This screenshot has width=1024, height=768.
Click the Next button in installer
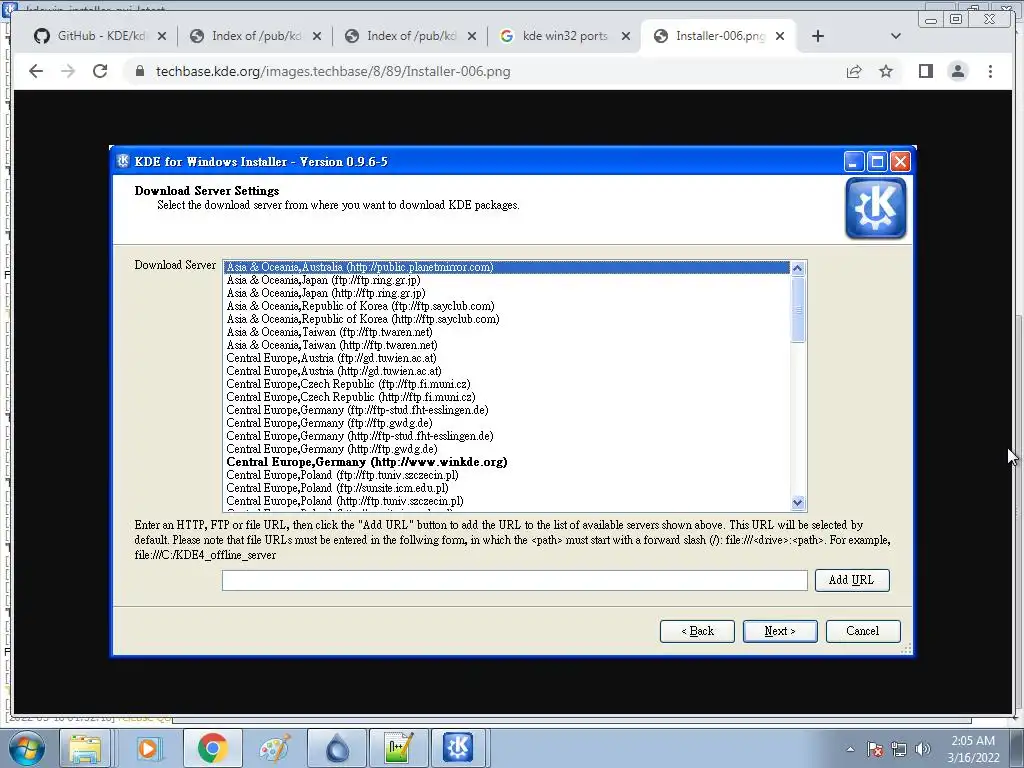pos(780,632)
